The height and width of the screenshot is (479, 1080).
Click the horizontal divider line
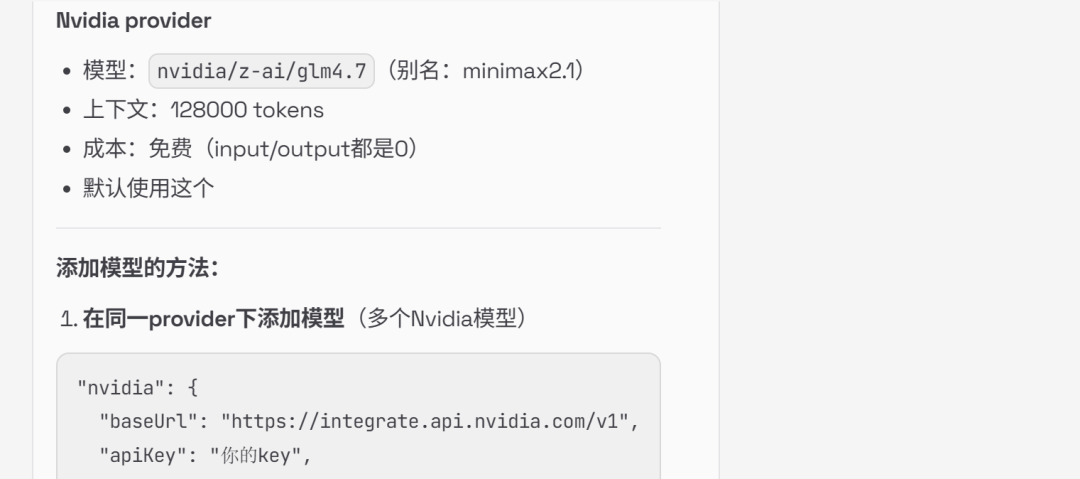click(358, 228)
